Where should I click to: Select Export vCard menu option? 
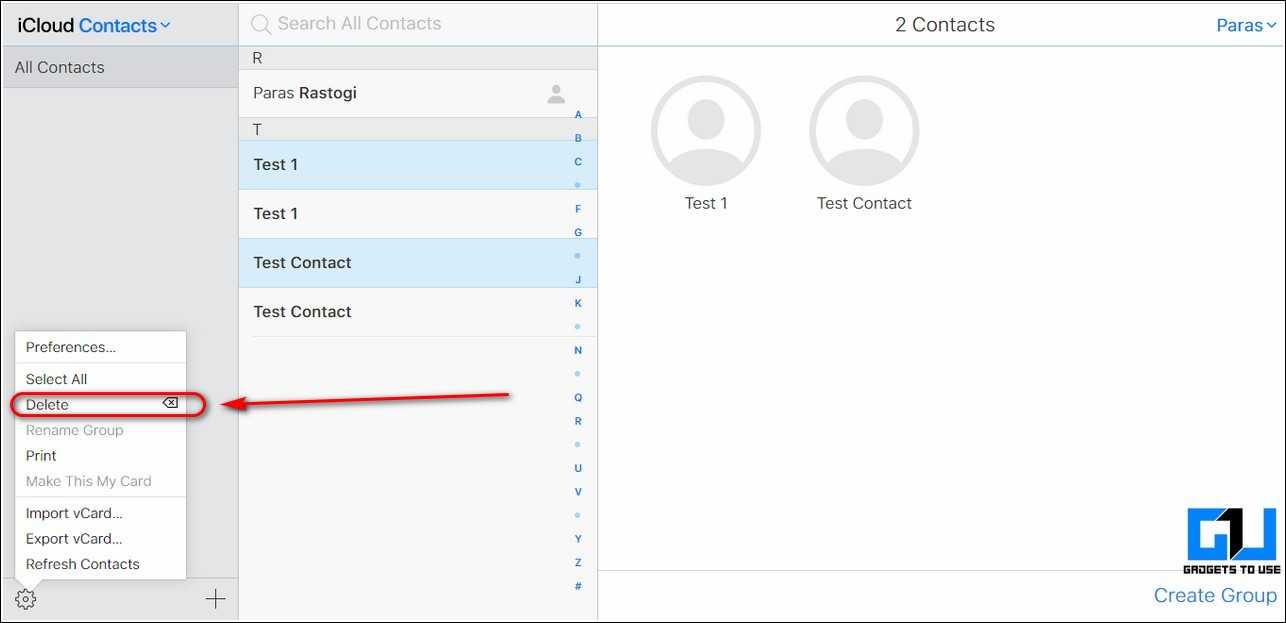pos(74,539)
